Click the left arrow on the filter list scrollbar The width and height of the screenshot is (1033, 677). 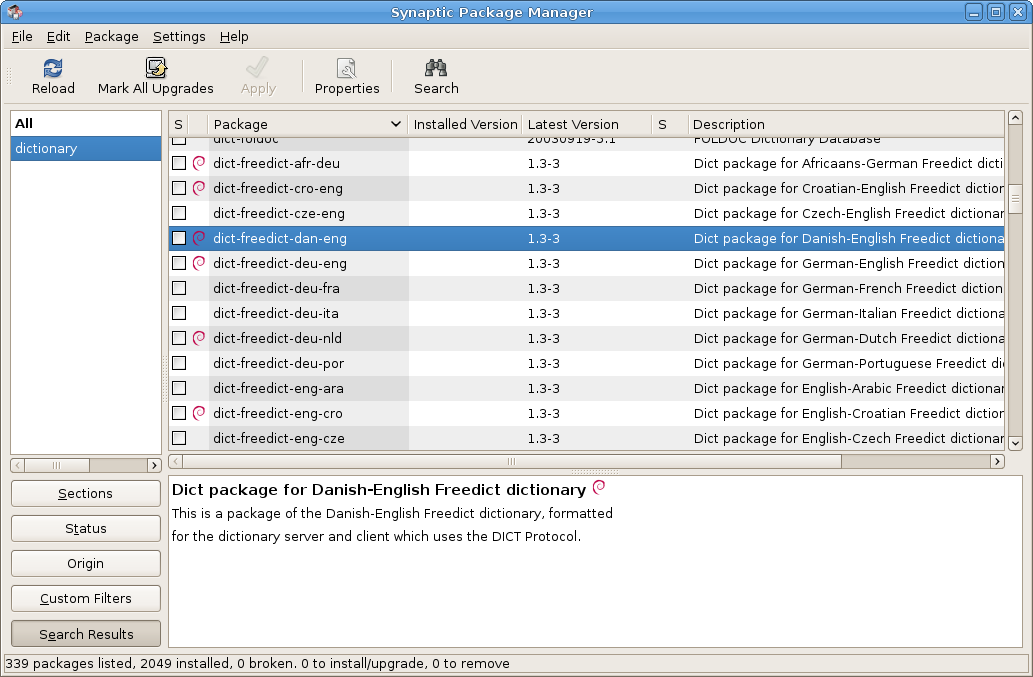[x=18, y=465]
